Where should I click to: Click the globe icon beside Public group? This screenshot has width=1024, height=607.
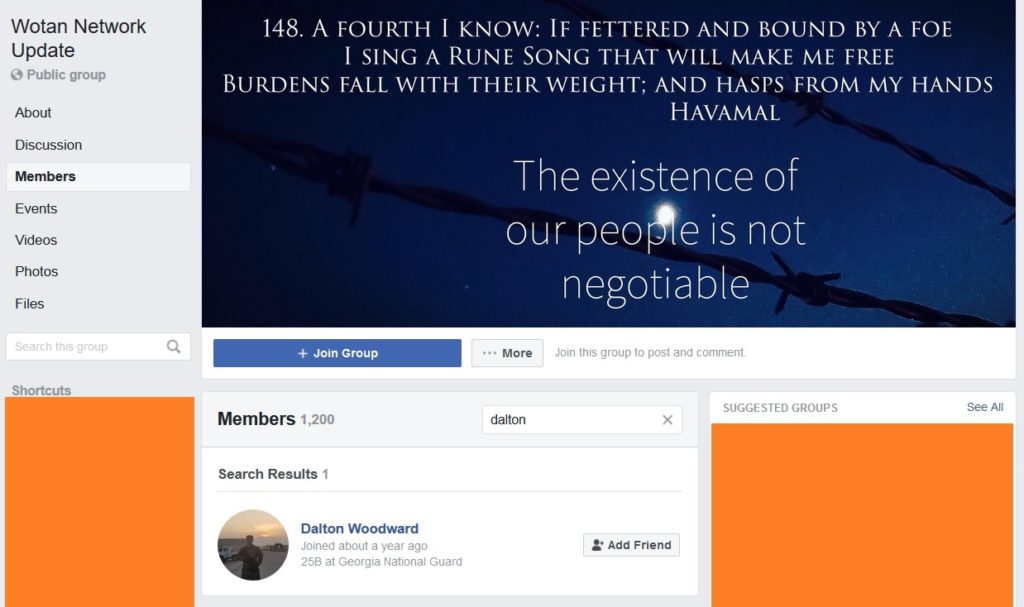click(17, 74)
